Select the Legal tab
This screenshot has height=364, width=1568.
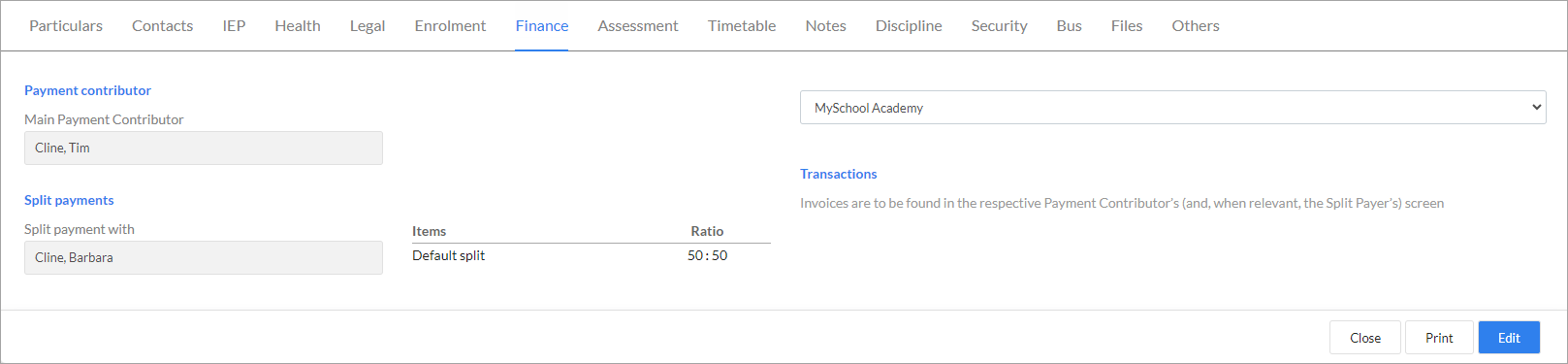point(368,26)
